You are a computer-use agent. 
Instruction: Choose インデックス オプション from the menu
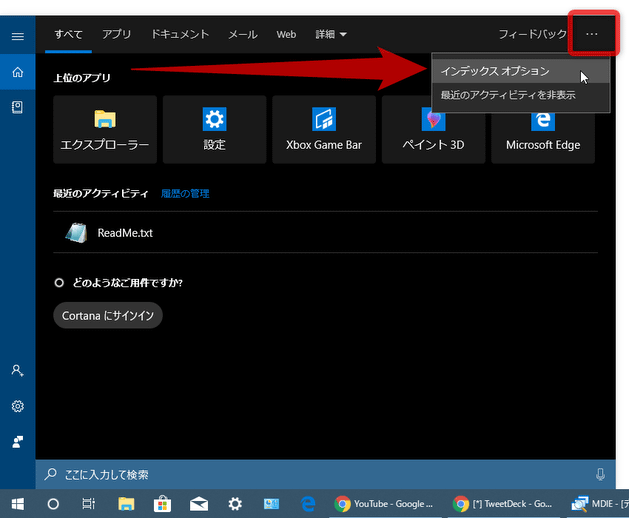(521, 71)
